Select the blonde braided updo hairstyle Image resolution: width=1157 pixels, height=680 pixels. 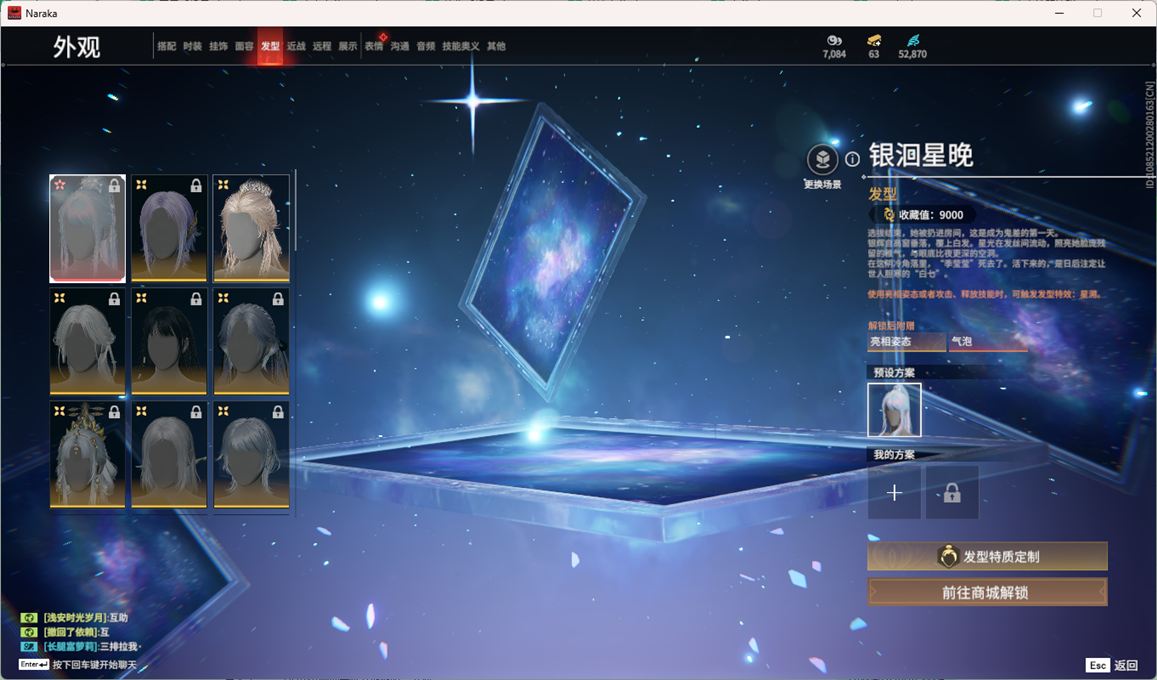tap(251, 228)
